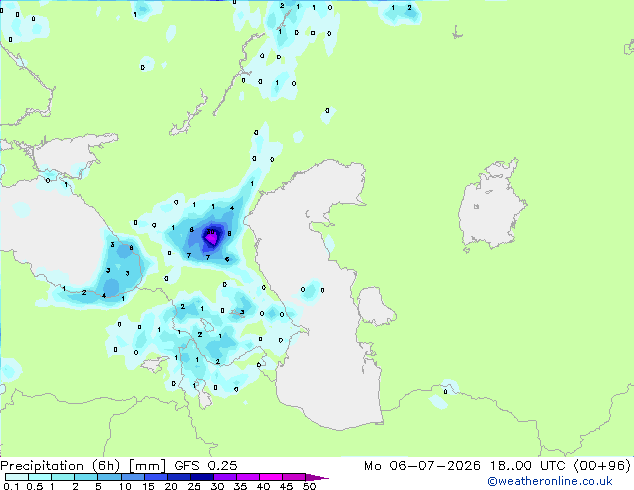
Task: Click the '18:00 UTC' time text
Action: tap(527, 466)
